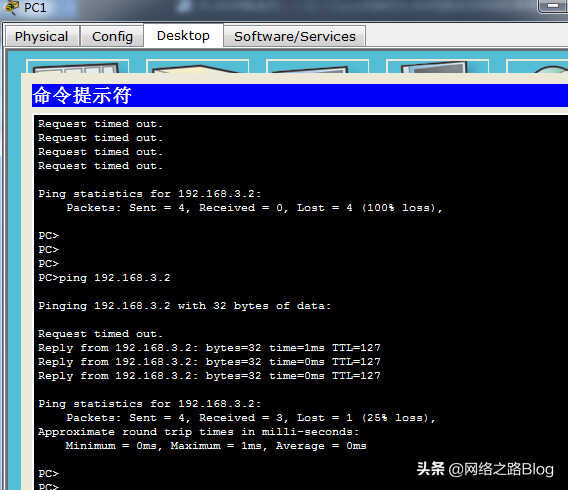
Task: Select the Desktop tab
Action: pos(183,35)
